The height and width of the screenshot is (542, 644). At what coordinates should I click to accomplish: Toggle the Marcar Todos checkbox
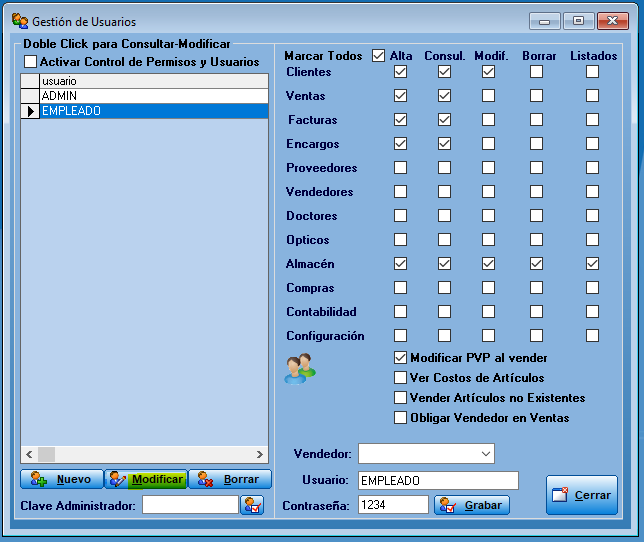coord(378,55)
